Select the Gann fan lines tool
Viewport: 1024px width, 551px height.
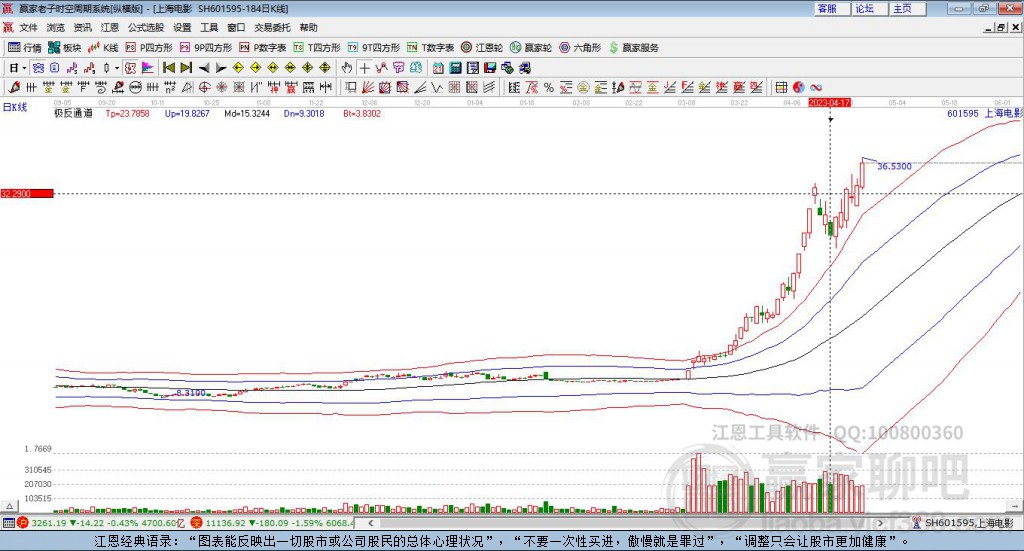coord(368,87)
